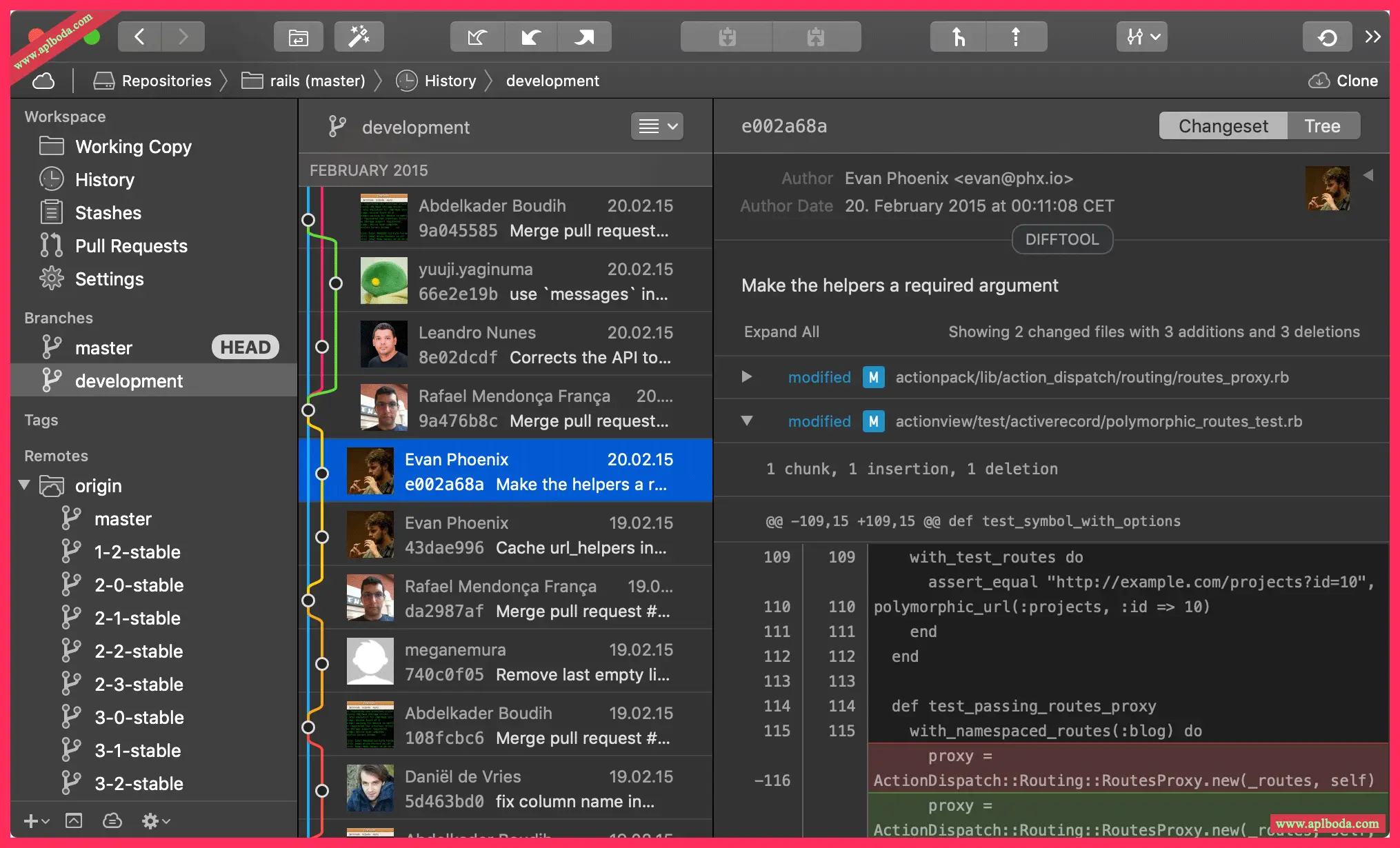Click the Pull arrow toolbar icon
The width and height of the screenshot is (1400, 848).
pos(530,37)
